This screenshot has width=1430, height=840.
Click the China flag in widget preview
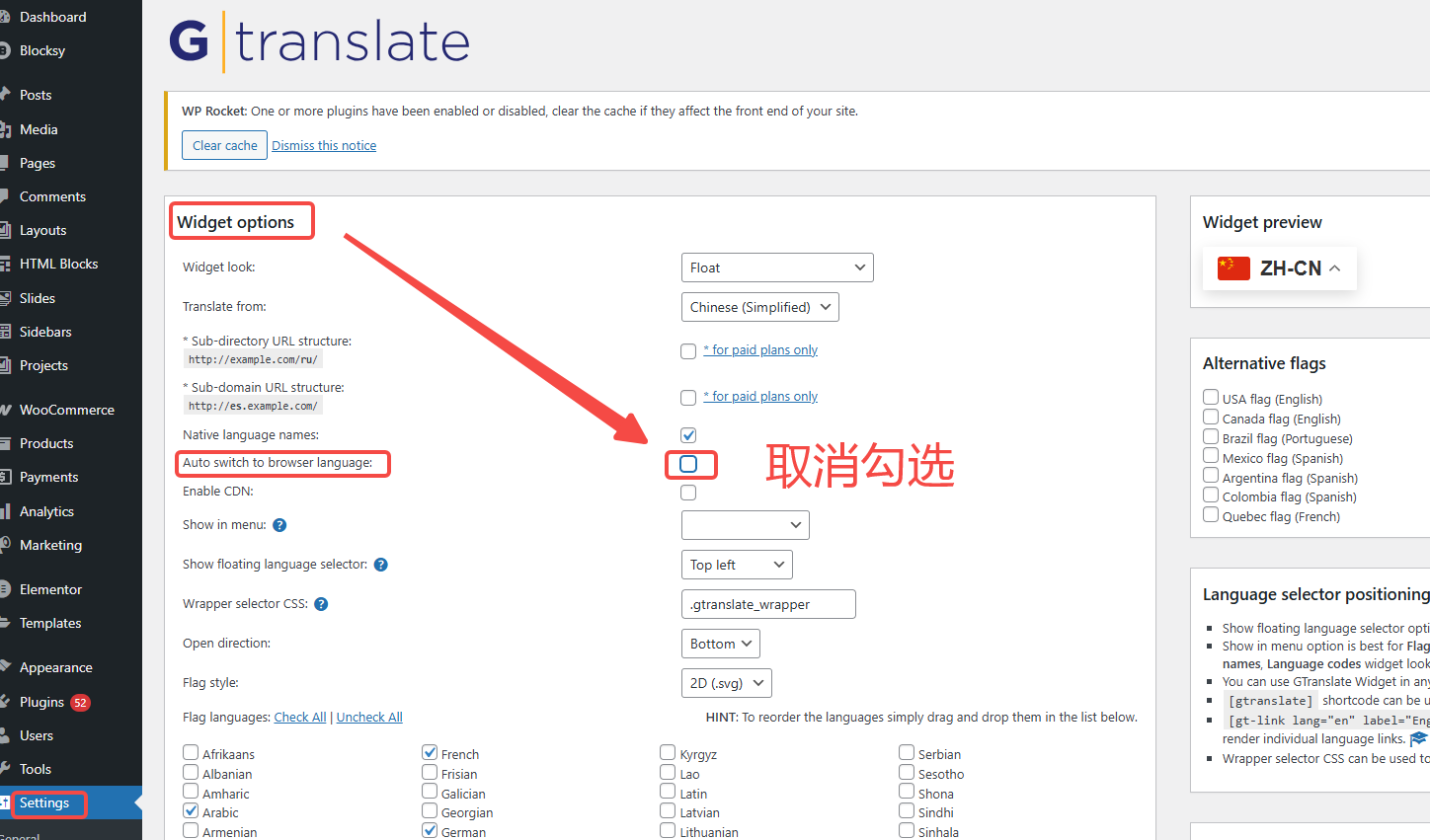click(x=1233, y=268)
